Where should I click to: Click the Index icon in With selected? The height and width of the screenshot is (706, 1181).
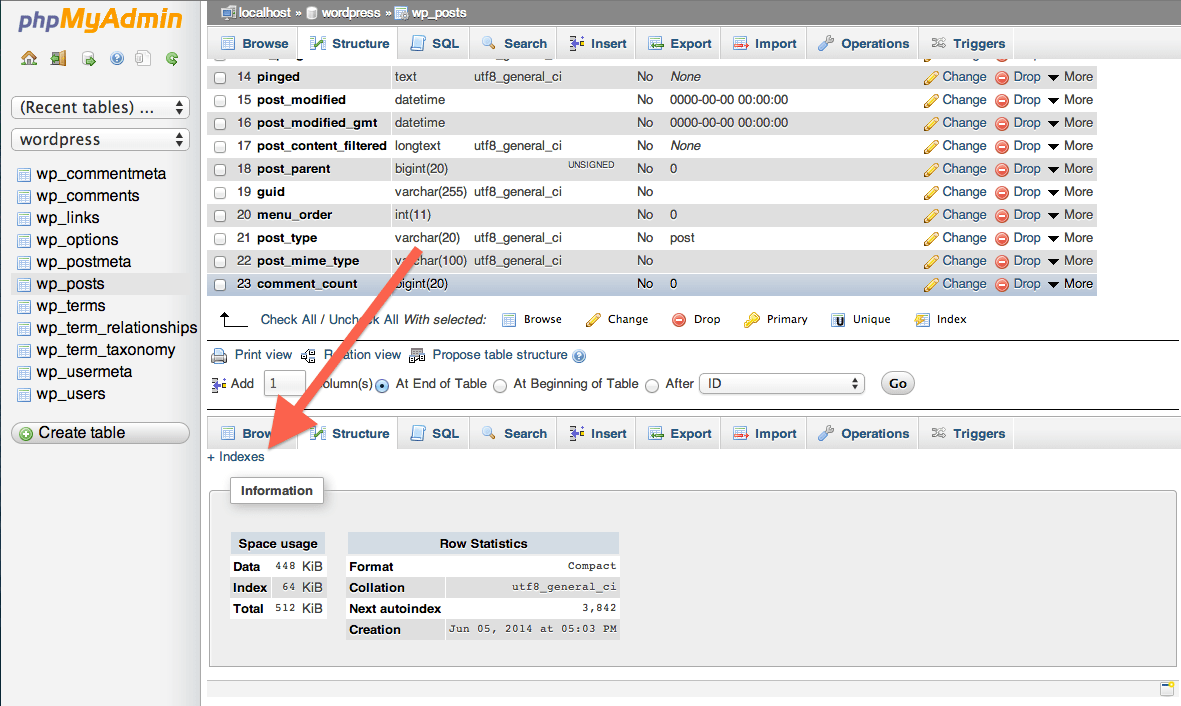pyautogui.click(x=922, y=320)
